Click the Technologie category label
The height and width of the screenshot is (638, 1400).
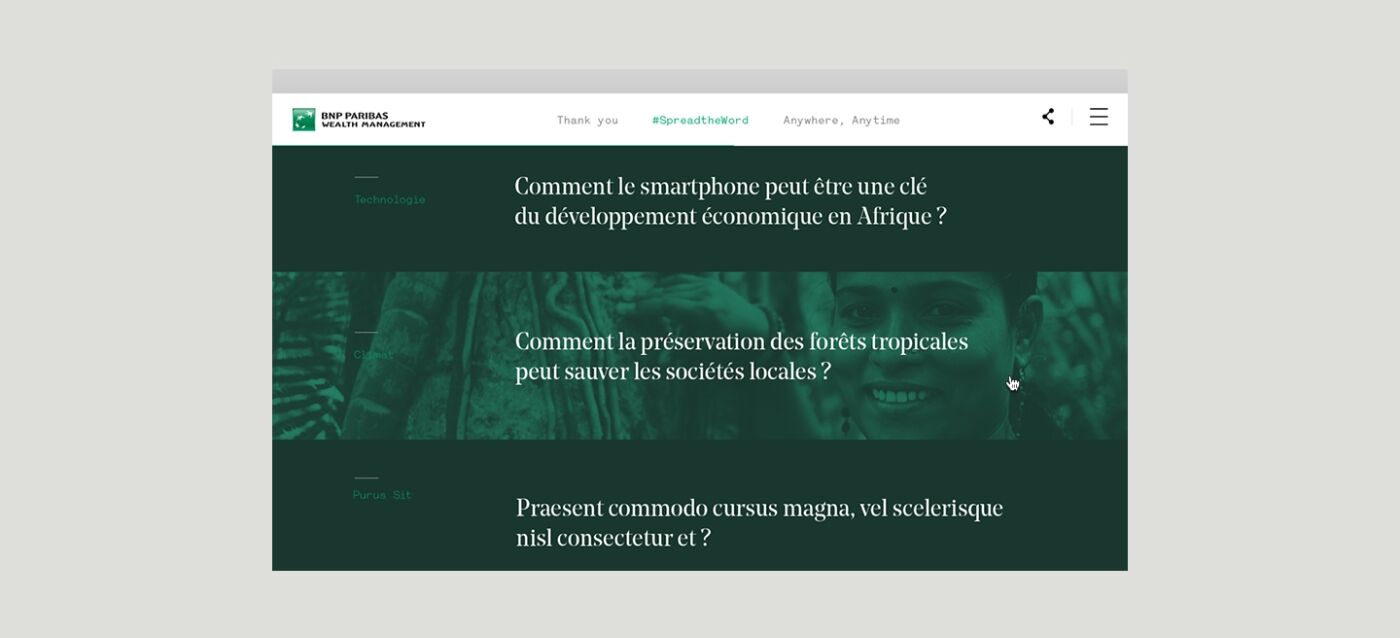[389, 199]
